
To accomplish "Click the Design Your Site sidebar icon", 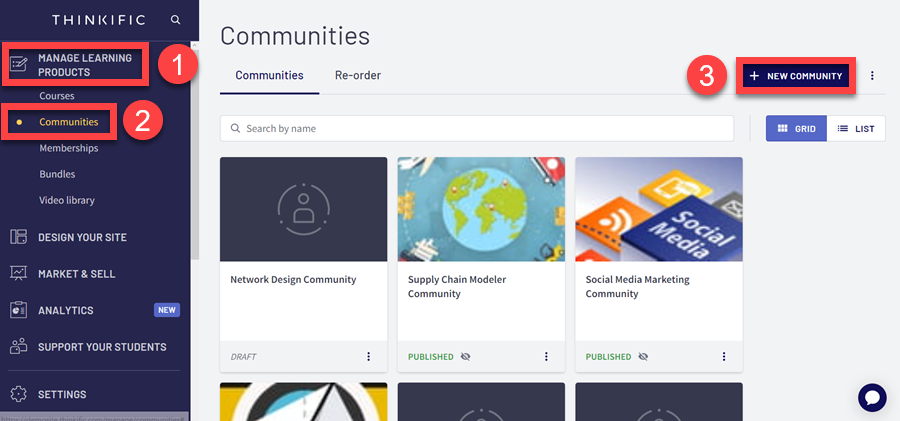I will pyautogui.click(x=18, y=237).
